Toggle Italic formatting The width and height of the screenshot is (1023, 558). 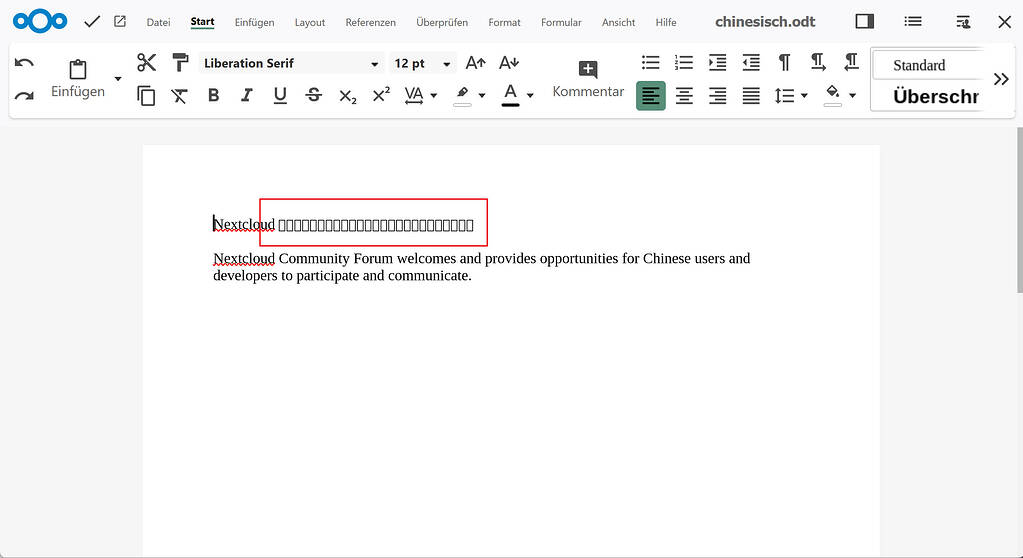click(x=247, y=96)
